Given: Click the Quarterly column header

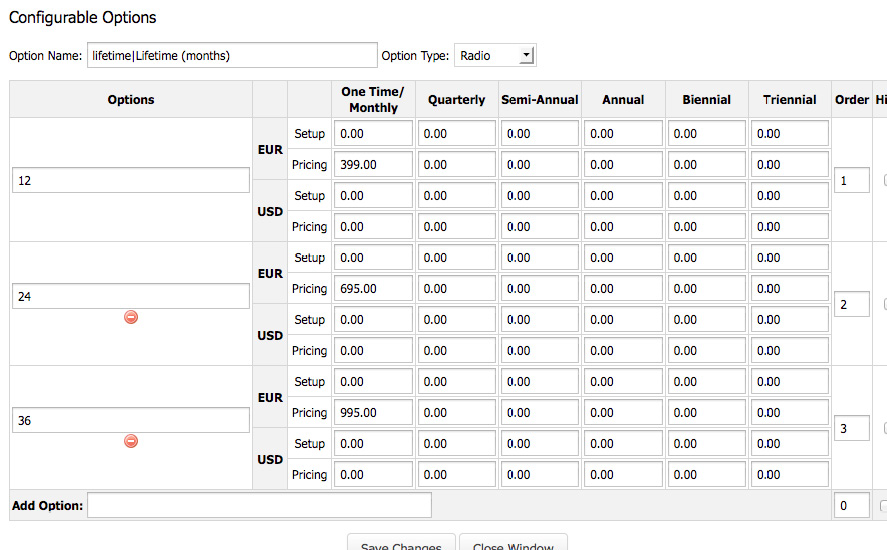Looking at the screenshot, I should pyautogui.click(x=457, y=100).
